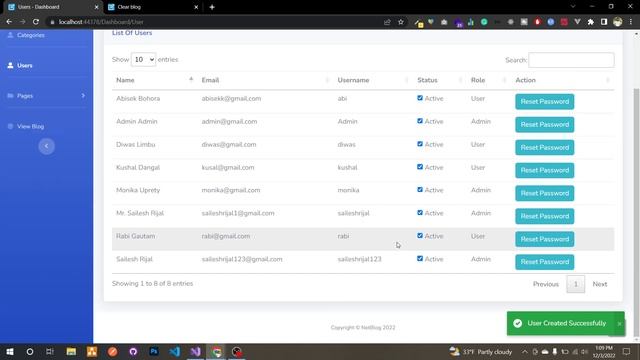Sort table by Username column
The height and width of the screenshot is (360, 640).
(373, 80)
